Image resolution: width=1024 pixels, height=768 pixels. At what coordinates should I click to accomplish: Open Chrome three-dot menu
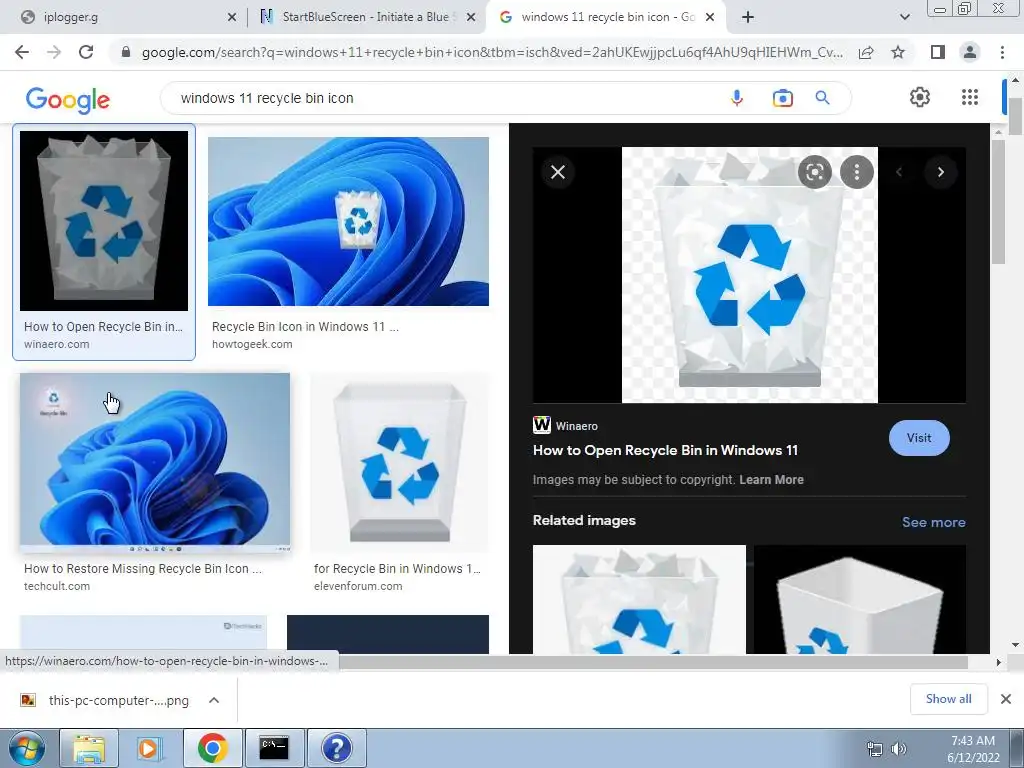(x=1002, y=52)
